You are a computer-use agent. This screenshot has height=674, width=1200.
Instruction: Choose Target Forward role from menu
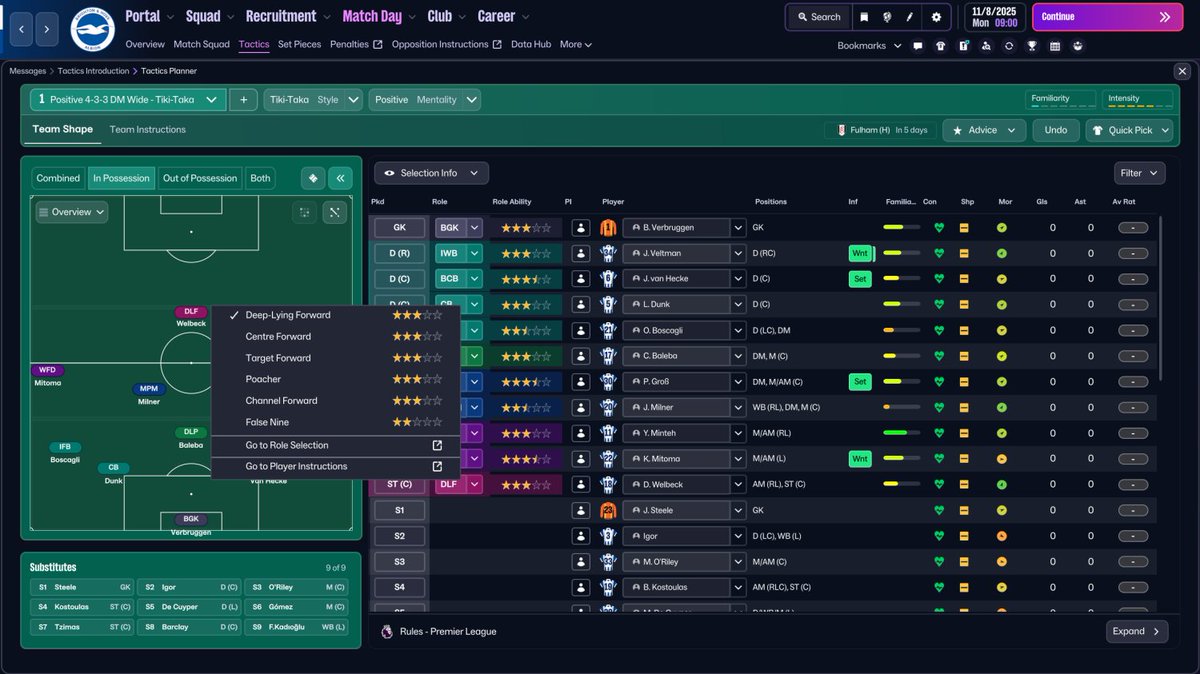[335, 358]
